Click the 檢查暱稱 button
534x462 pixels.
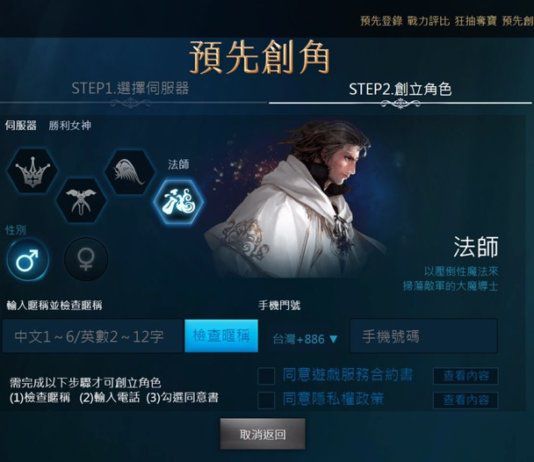coord(221,336)
